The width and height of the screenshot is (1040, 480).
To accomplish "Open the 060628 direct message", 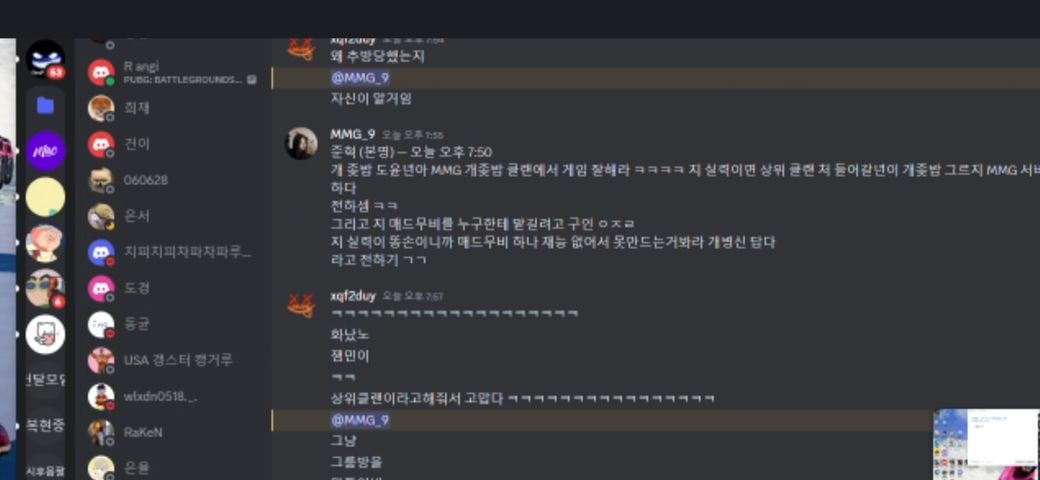I will pyautogui.click(x=174, y=180).
